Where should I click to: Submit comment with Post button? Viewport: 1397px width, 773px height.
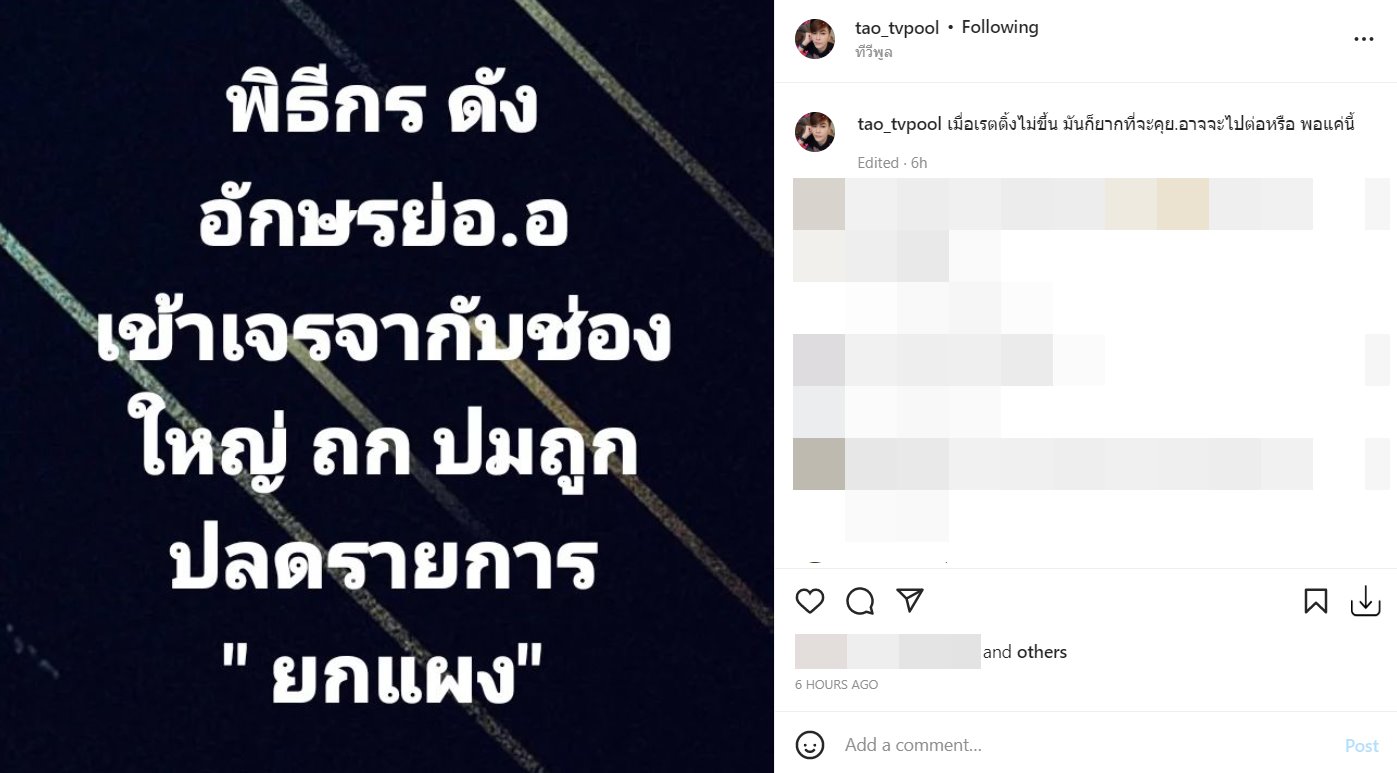coord(1362,746)
